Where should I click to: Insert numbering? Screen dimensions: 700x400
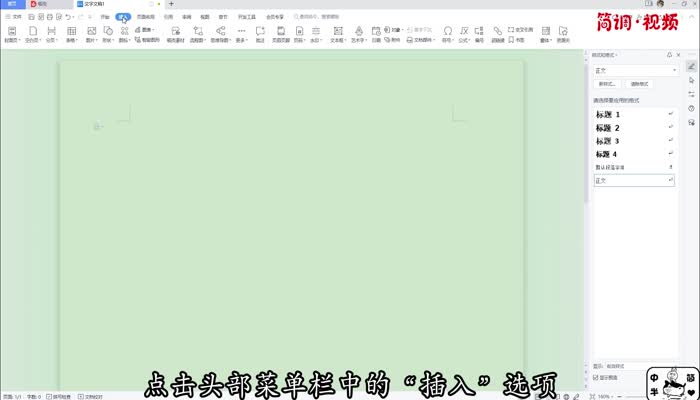coord(479,34)
